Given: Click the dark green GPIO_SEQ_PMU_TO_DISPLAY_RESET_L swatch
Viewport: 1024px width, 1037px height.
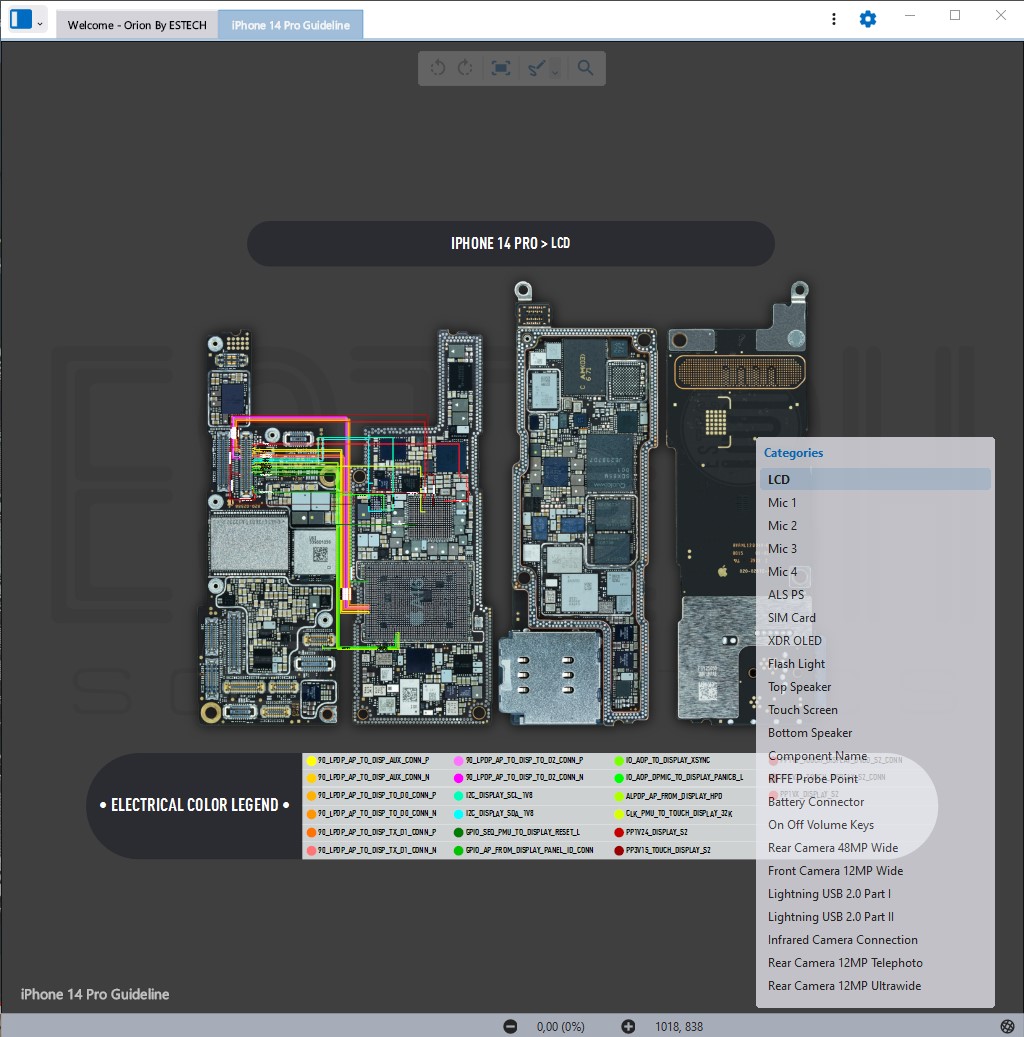Looking at the screenshot, I should pyautogui.click(x=458, y=833).
